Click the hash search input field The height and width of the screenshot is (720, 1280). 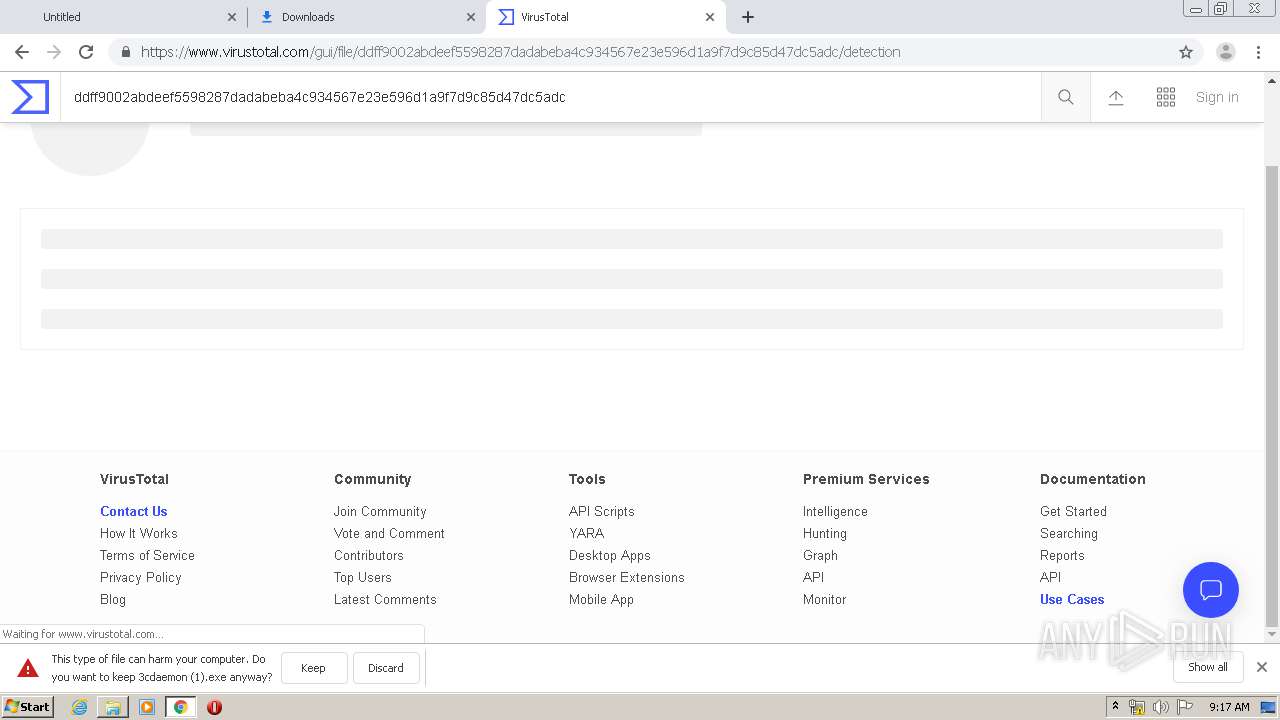click(x=550, y=97)
